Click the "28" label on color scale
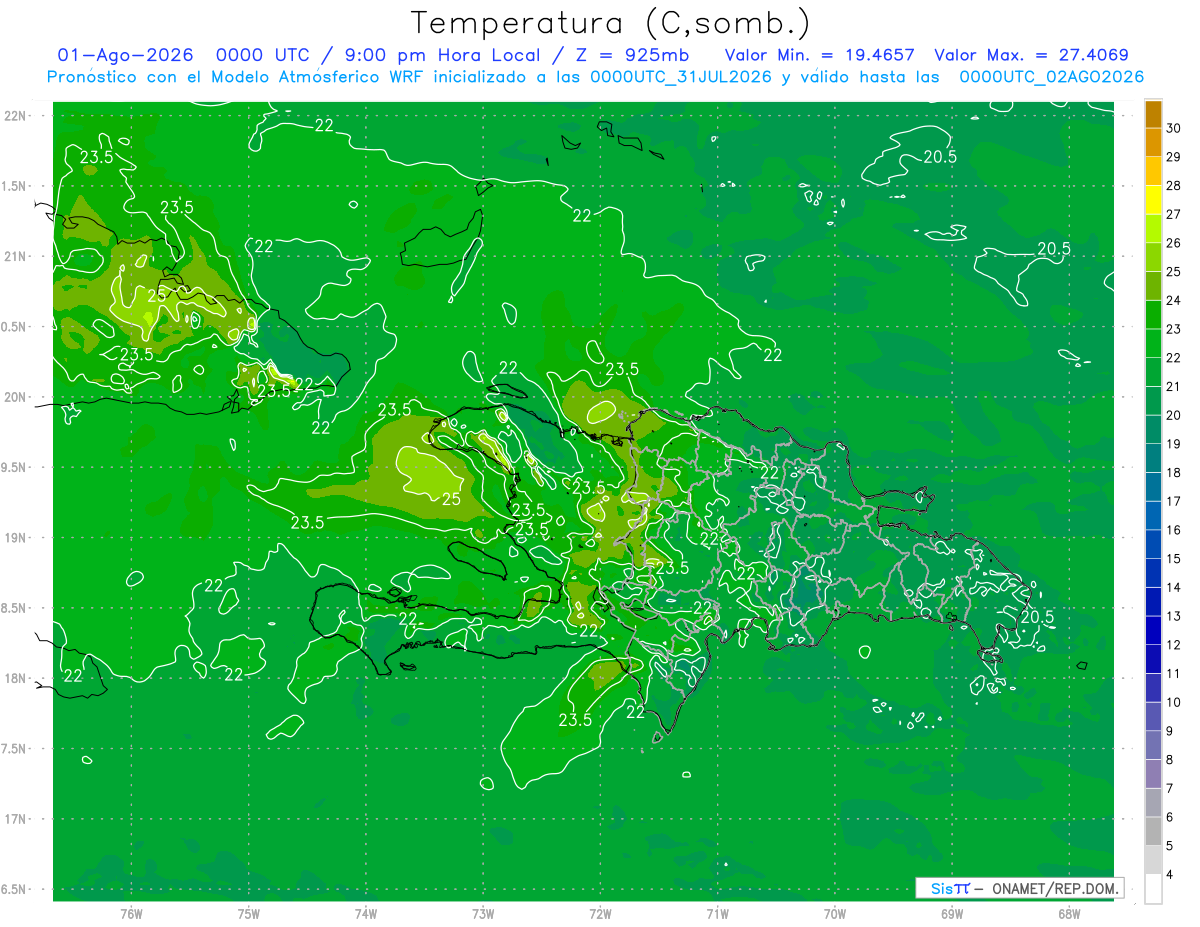 coord(1174,186)
